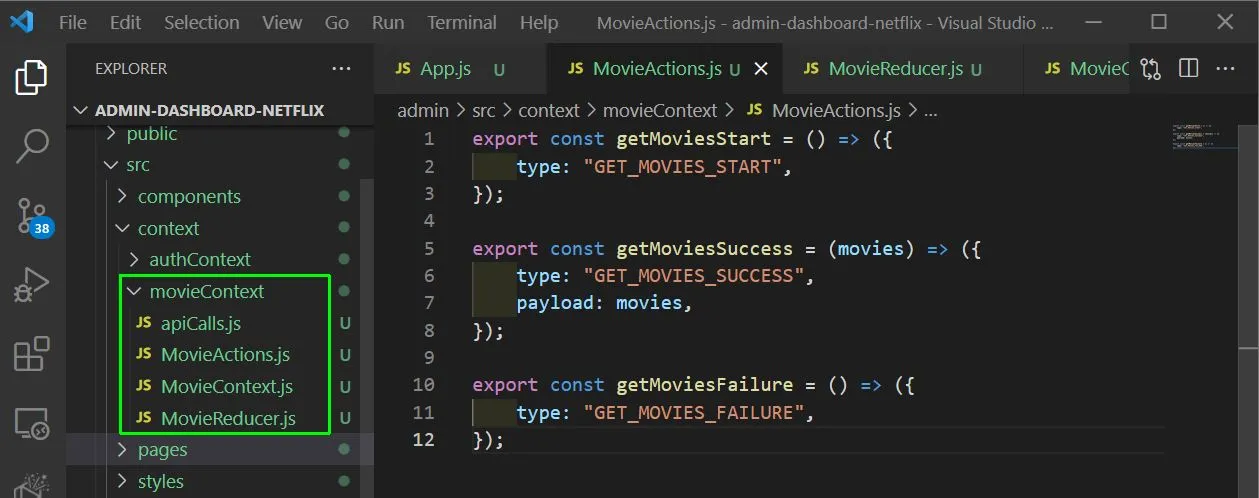Open MovieReducer.js in the explorer tree
Image resolution: width=1259 pixels, height=498 pixels.
(x=228, y=418)
